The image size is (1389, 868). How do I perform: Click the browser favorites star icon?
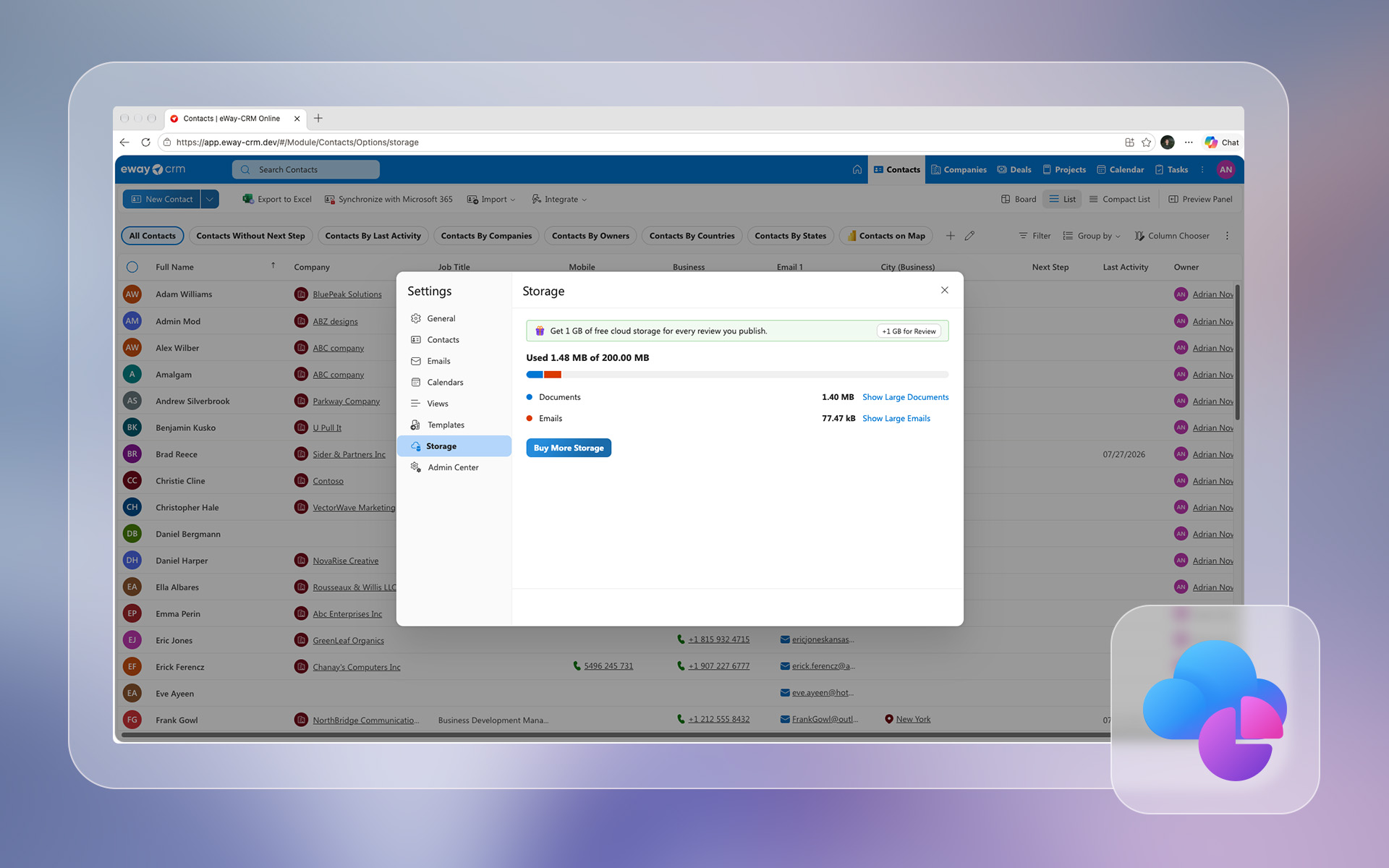tap(1147, 142)
